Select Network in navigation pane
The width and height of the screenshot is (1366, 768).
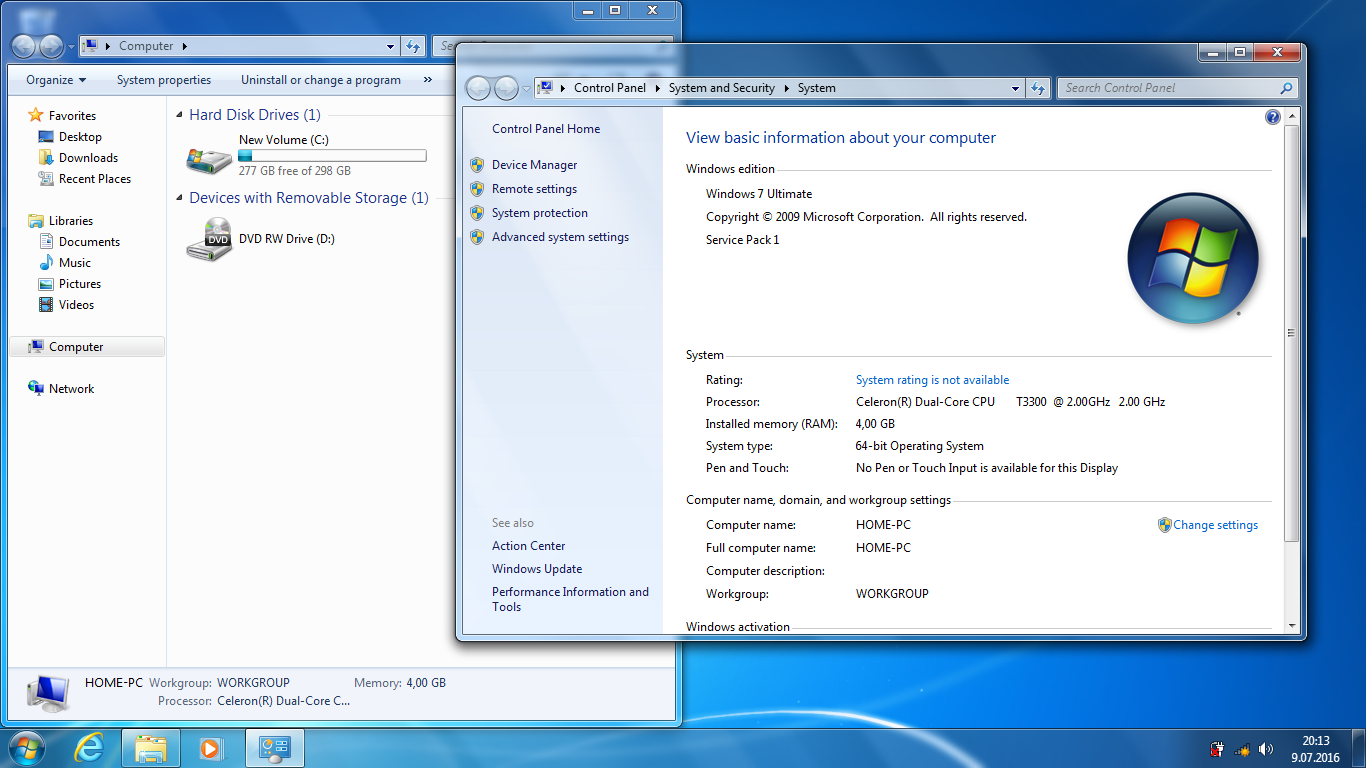(71, 389)
